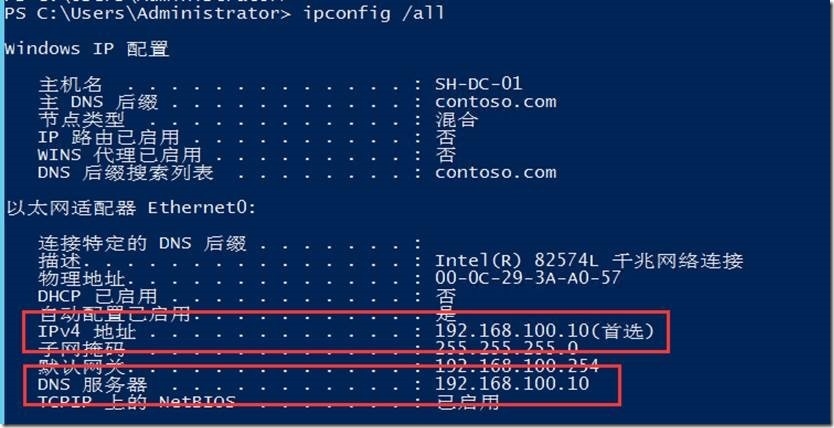Click the WINS 代理已启用 label
The image size is (834, 428).
click(x=119, y=155)
